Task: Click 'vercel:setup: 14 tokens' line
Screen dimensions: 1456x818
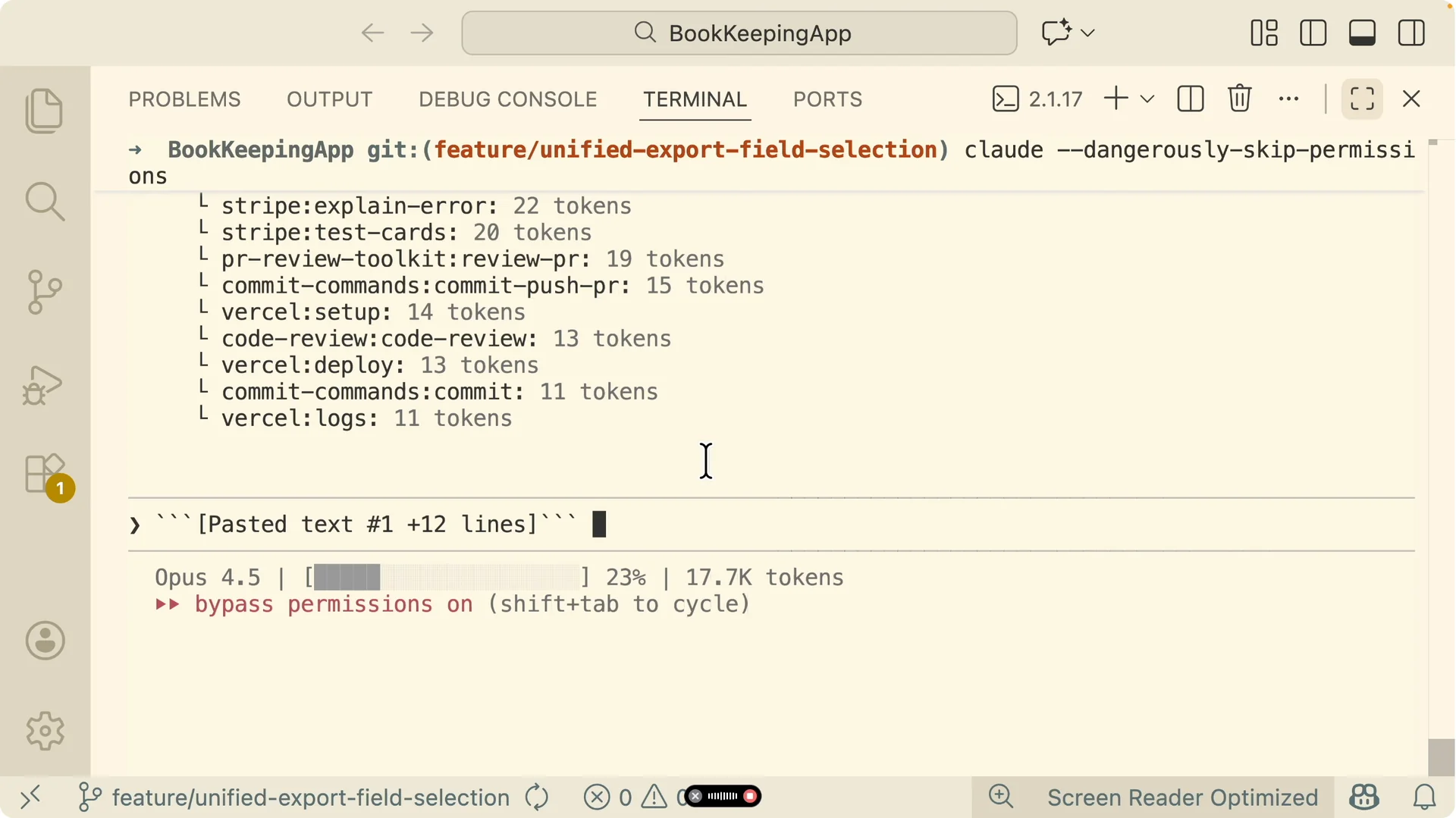Action: point(373,312)
